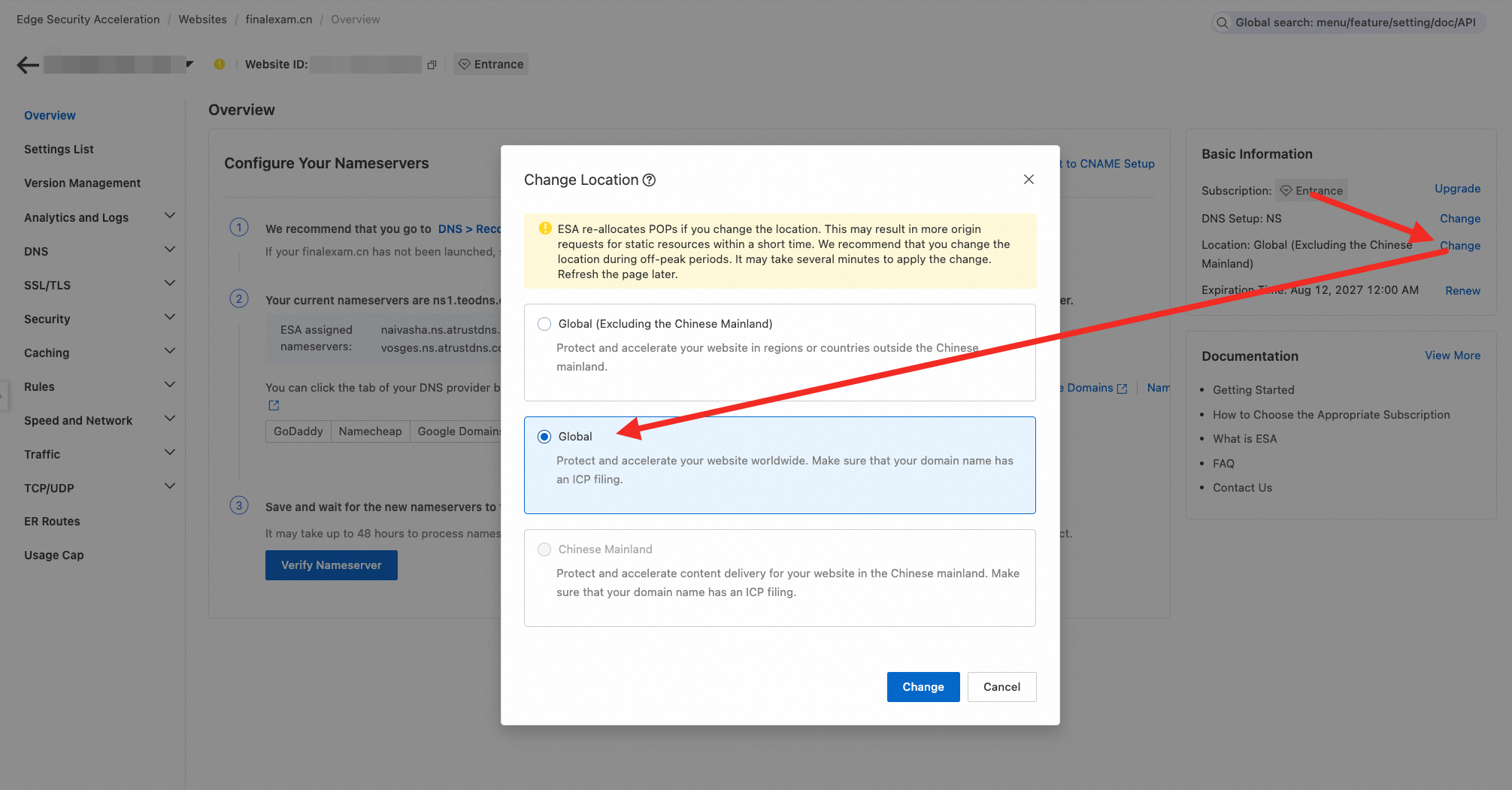This screenshot has height=790, width=1512.
Task: Click the yellow warning status icon
Action: 220,65
